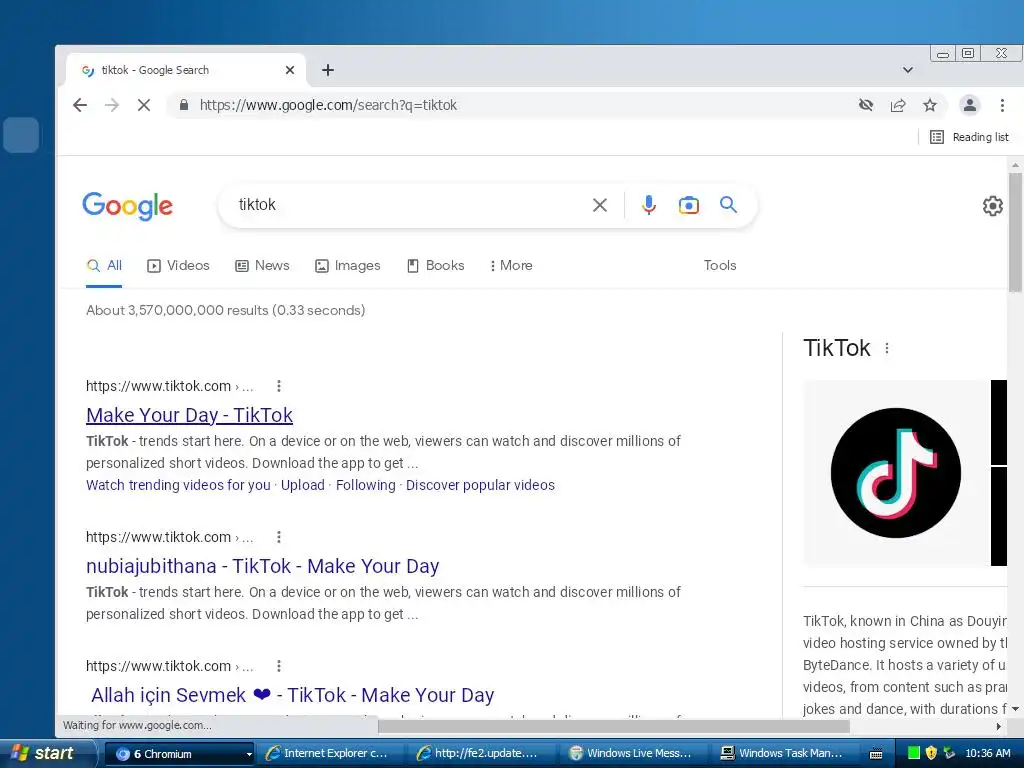Screen dimensions: 1024x768
Task: Open the profile avatar menu
Action: (x=970, y=105)
